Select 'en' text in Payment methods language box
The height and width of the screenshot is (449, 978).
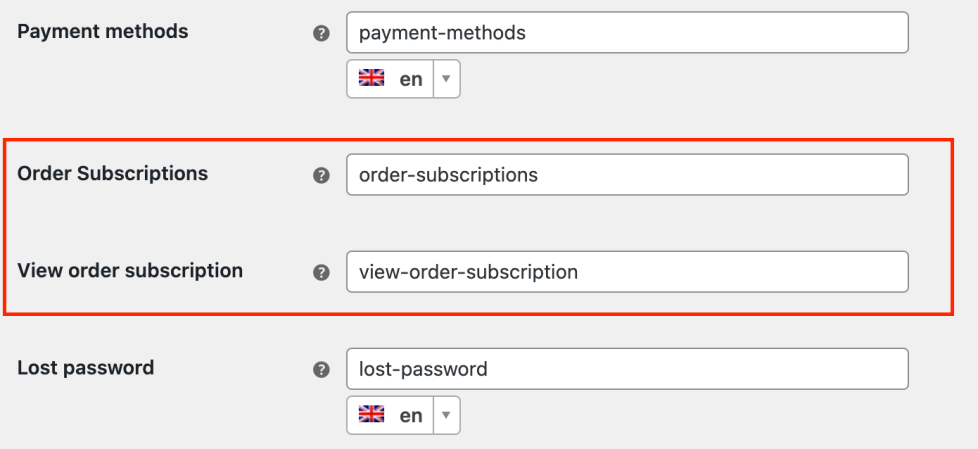point(410,80)
